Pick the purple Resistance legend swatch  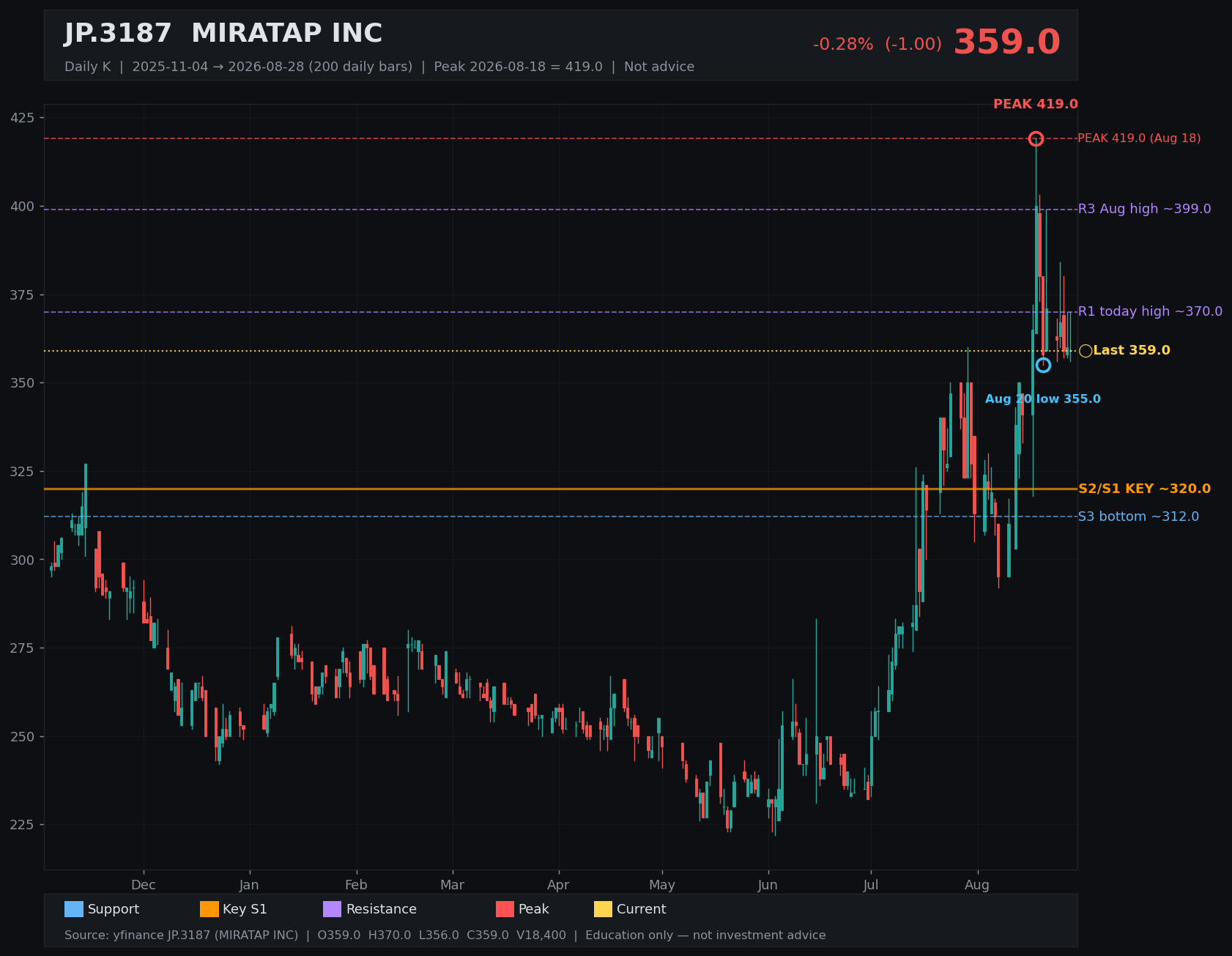[x=333, y=909]
